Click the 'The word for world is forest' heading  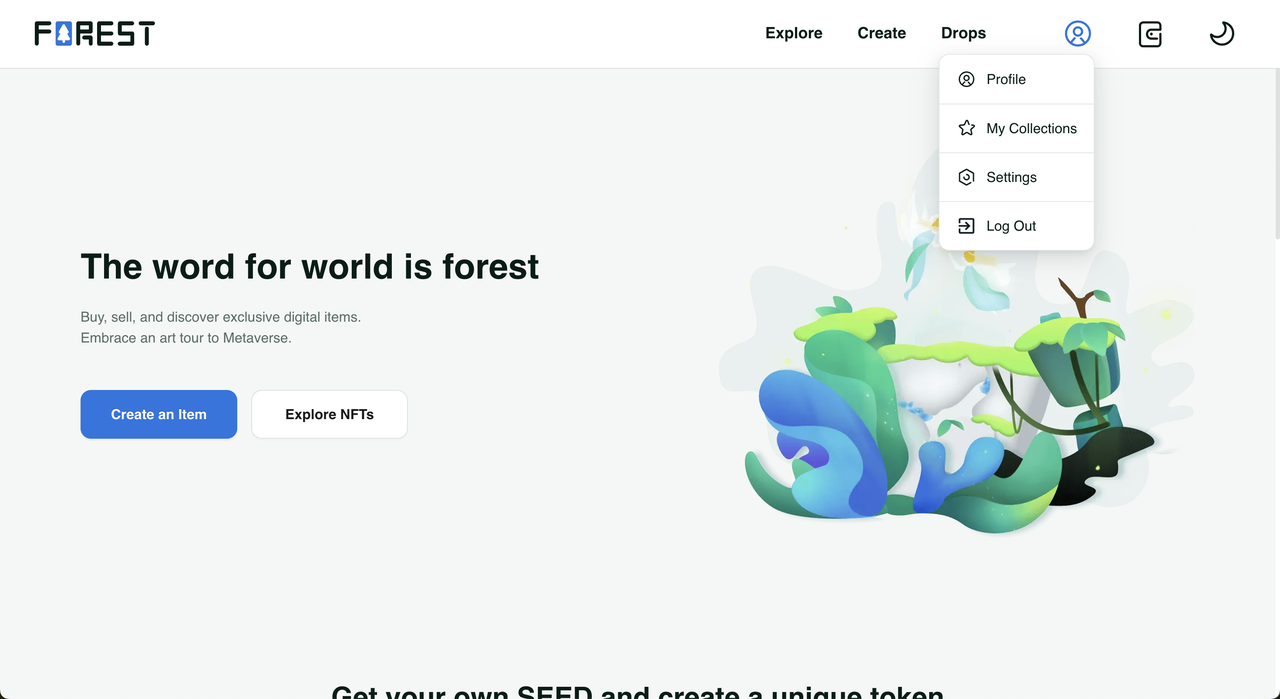point(310,267)
